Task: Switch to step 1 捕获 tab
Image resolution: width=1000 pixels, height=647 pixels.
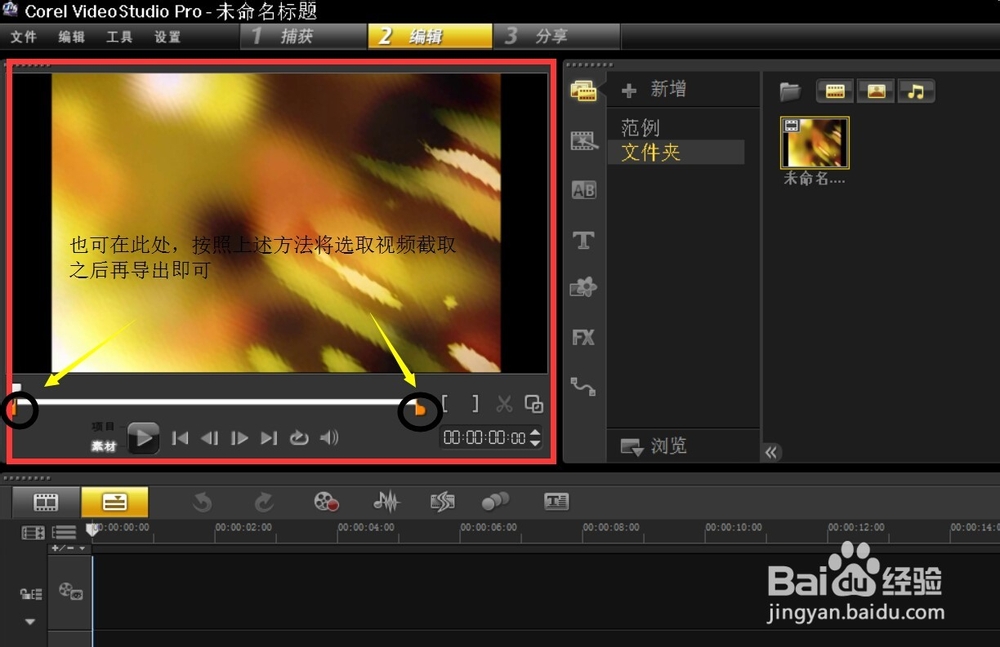Action: tap(303, 36)
